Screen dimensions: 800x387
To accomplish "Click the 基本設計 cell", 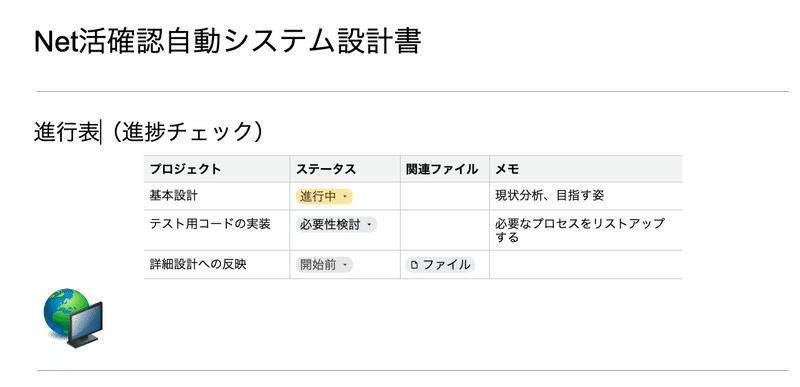I will coord(217,196).
